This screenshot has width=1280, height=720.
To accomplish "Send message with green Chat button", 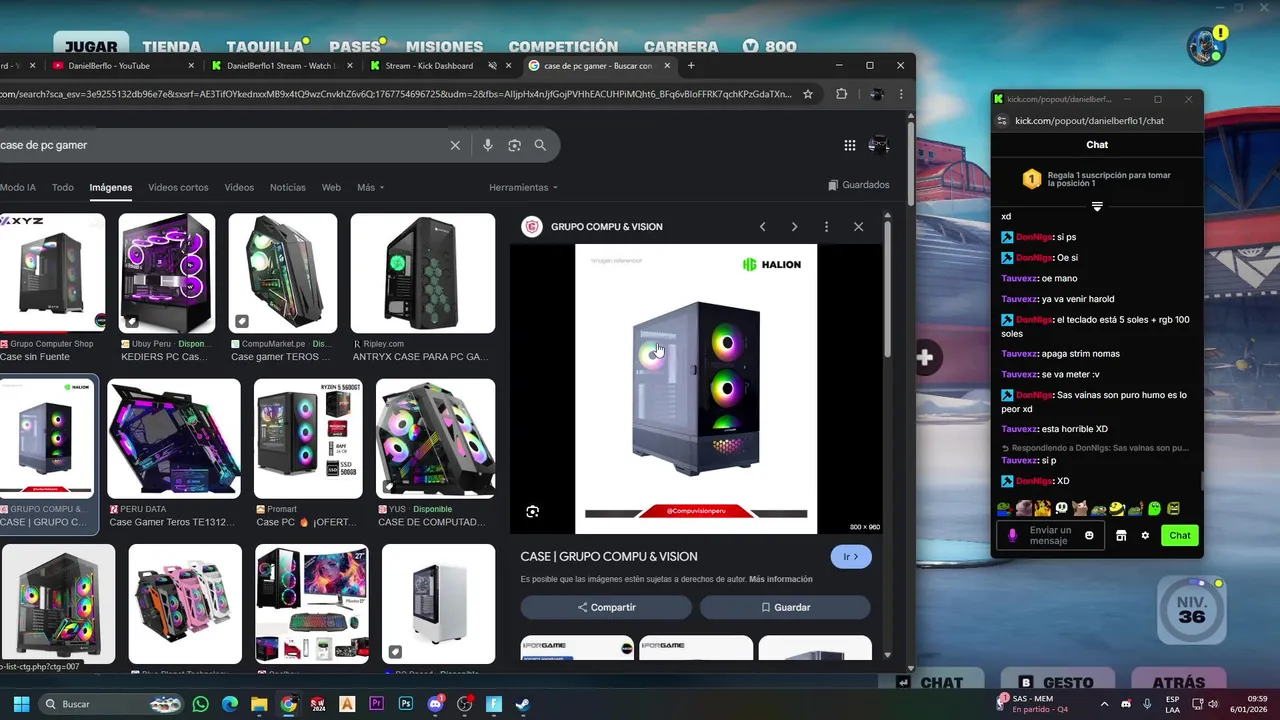I will click(1180, 536).
